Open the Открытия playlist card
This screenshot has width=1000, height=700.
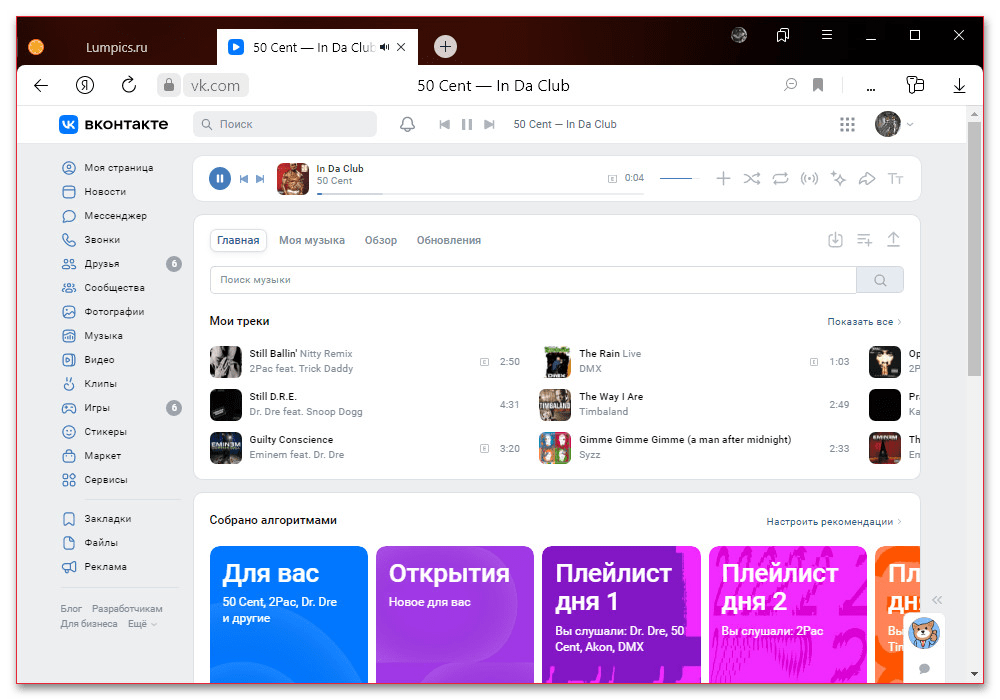[x=455, y=615]
